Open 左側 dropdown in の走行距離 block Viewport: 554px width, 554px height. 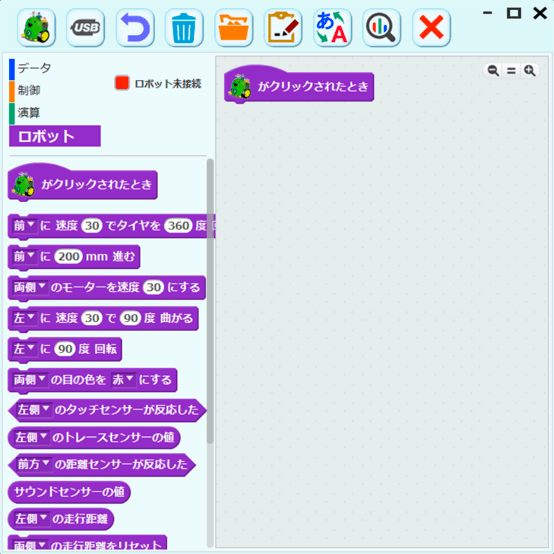point(31,519)
